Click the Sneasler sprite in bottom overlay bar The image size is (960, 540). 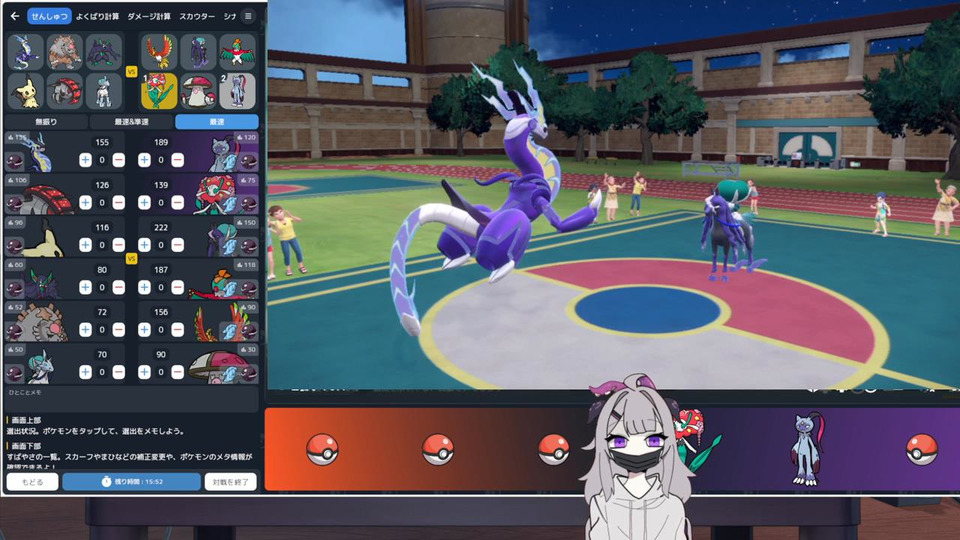(x=808, y=449)
